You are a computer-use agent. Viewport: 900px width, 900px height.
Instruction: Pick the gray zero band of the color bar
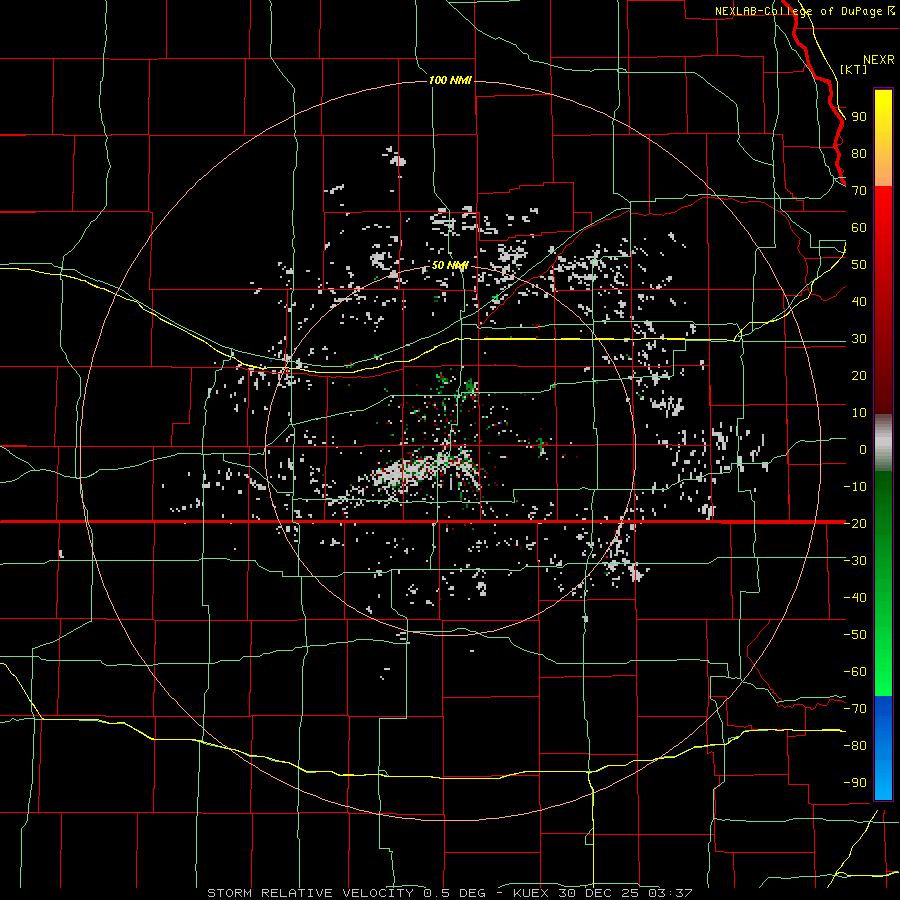[x=883, y=443]
